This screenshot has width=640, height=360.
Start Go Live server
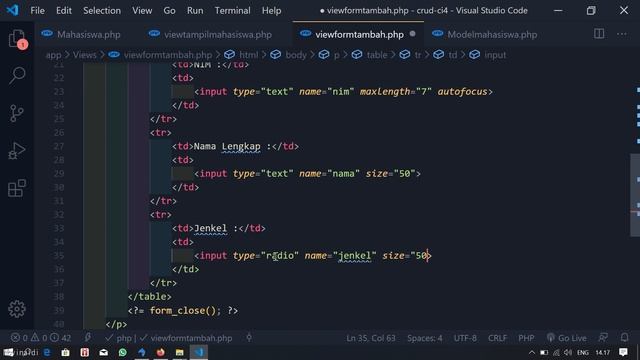point(567,338)
